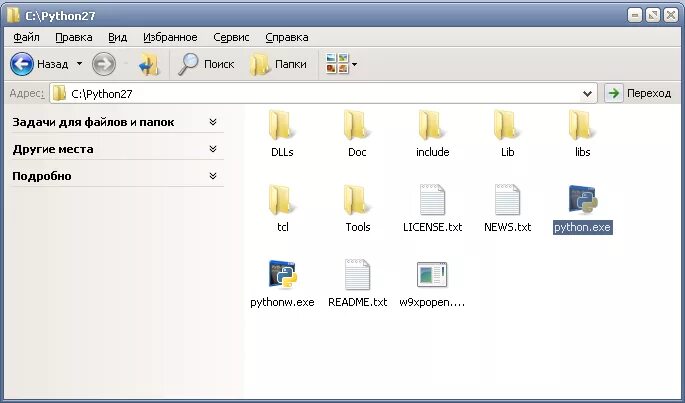
Task: Open the Избранное menu
Action: [x=170, y=37]
